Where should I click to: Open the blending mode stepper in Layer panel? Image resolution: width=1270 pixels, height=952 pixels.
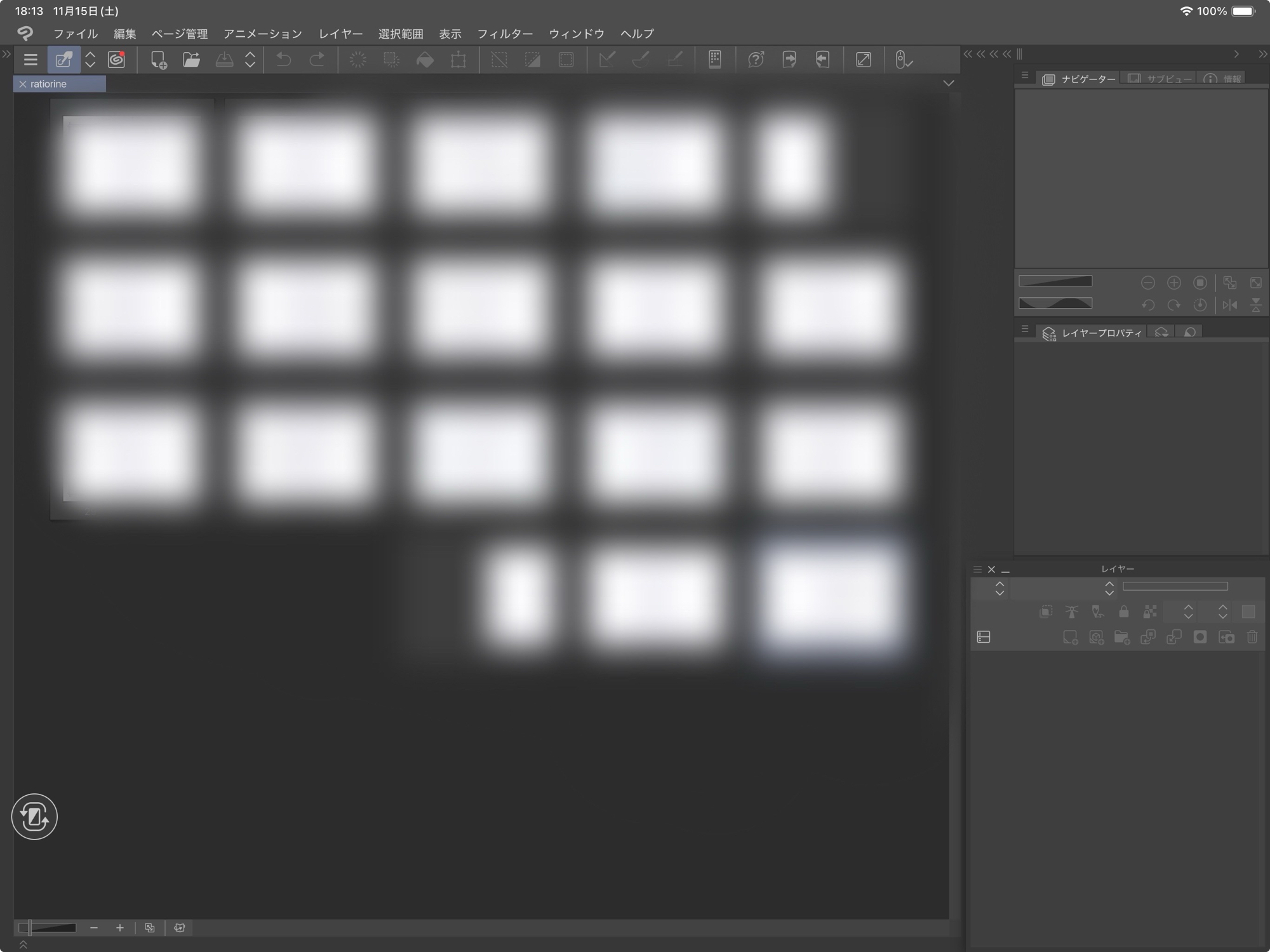(1109, 589)
